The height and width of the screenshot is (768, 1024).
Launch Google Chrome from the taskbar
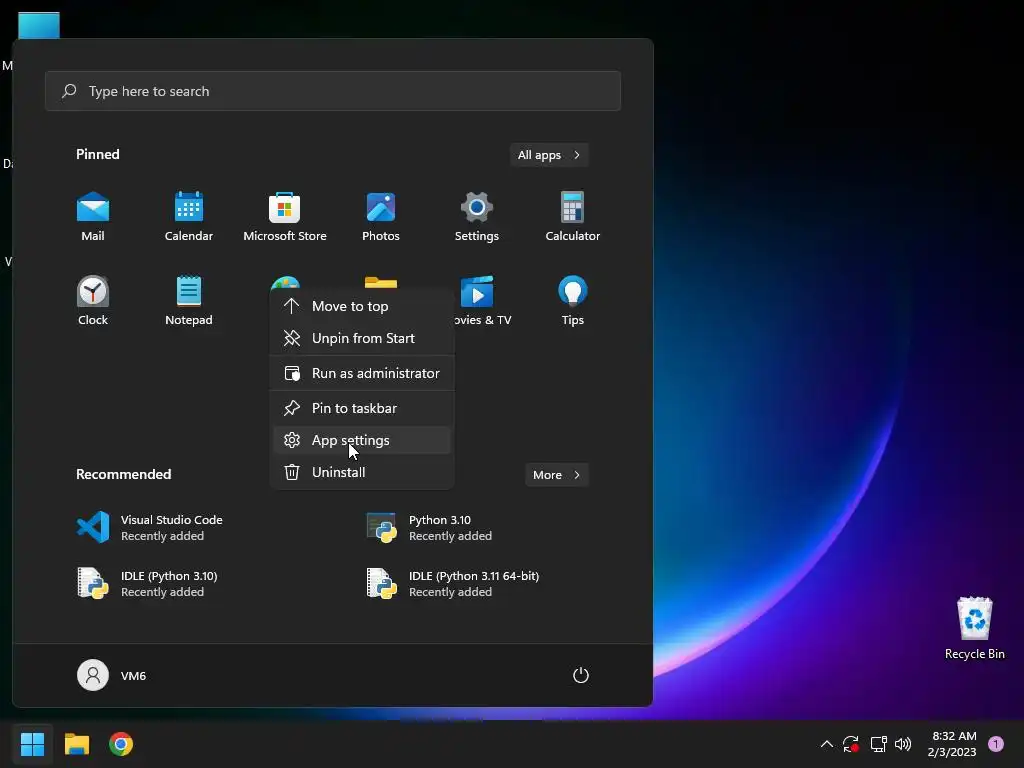tap(121, 744)
